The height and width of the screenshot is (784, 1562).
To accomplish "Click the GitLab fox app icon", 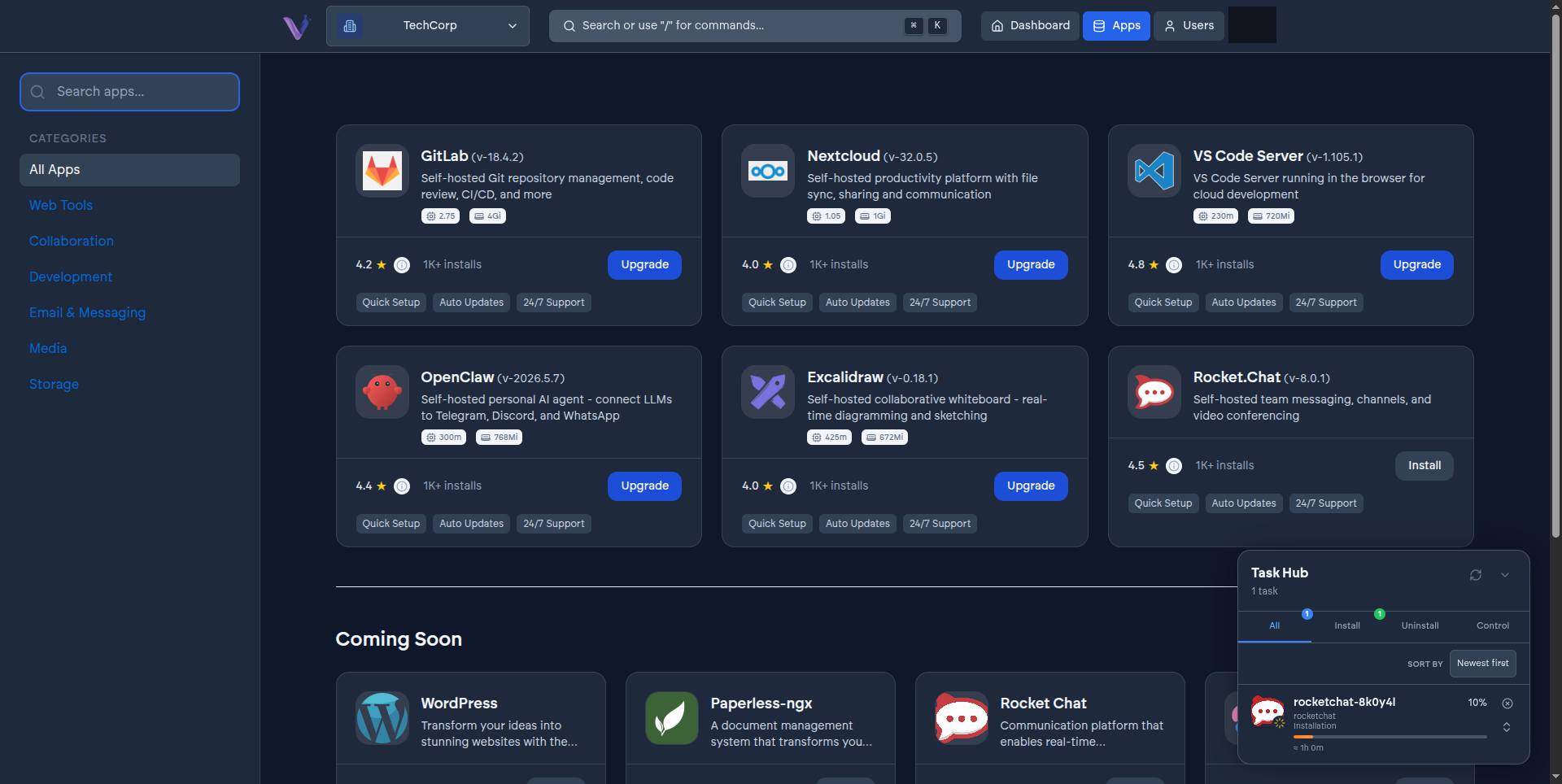I will [382, 171].
